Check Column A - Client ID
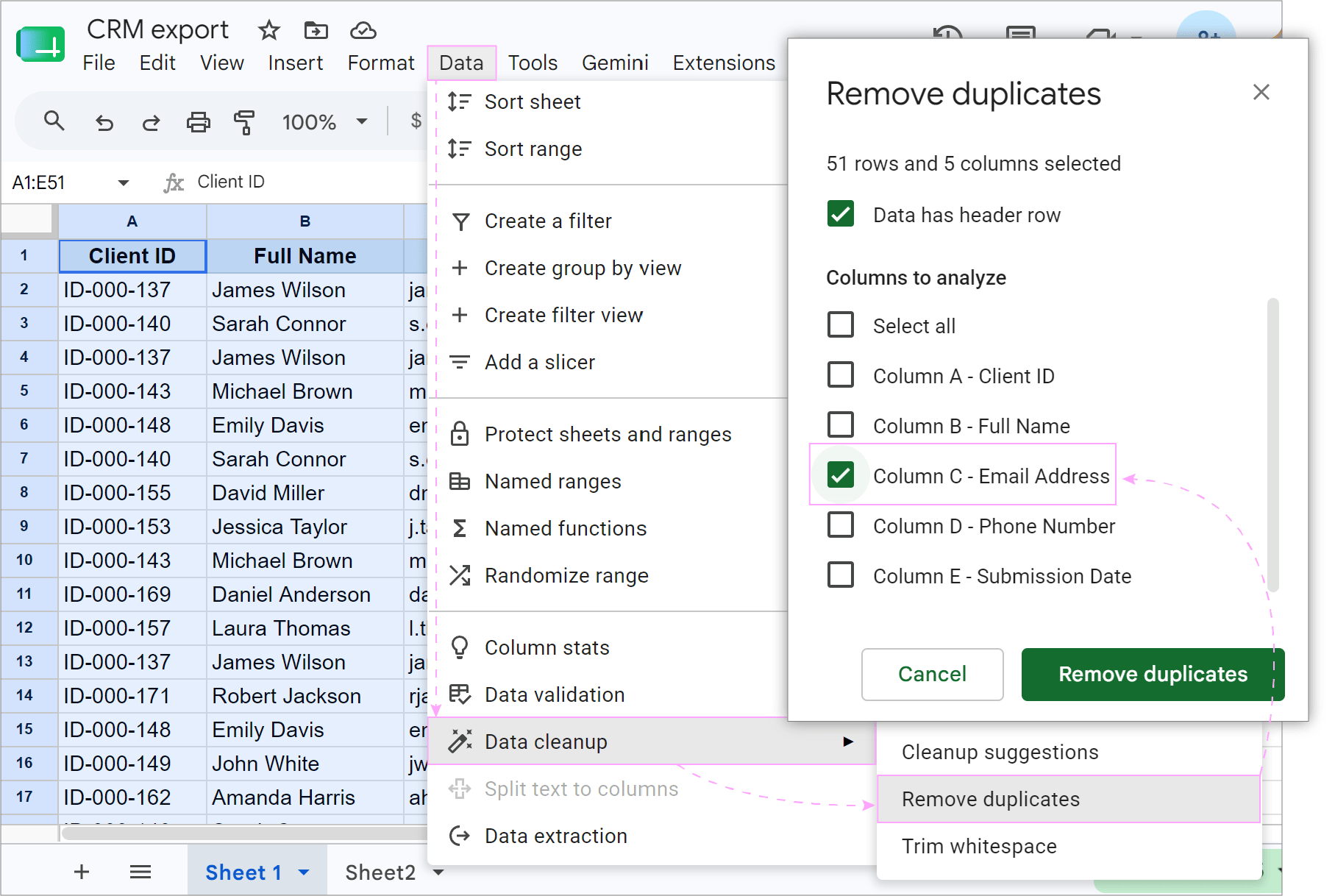The height and width of the screenshot is (896, 1335). click(x=841, y=374)
